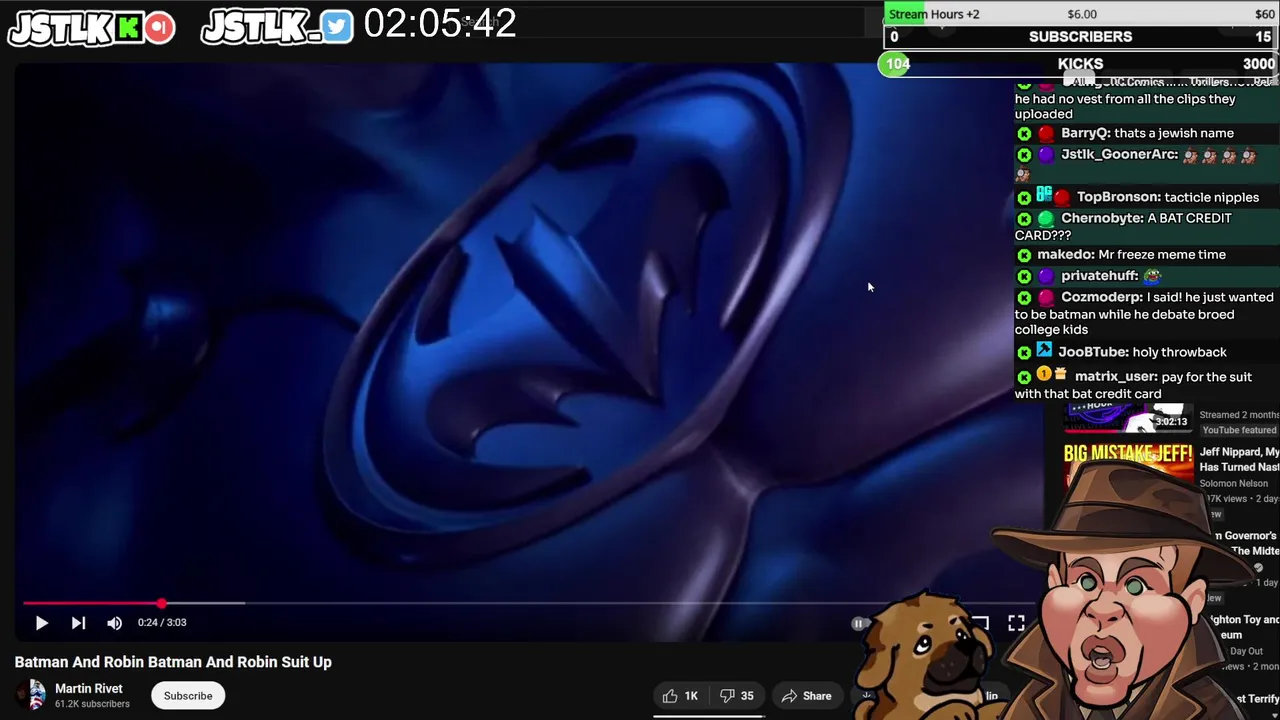The height and width of the screenshot is (720, 1280).
Task: Click the green Kick badge beside Chernobyte
Action: (1024, 219)
